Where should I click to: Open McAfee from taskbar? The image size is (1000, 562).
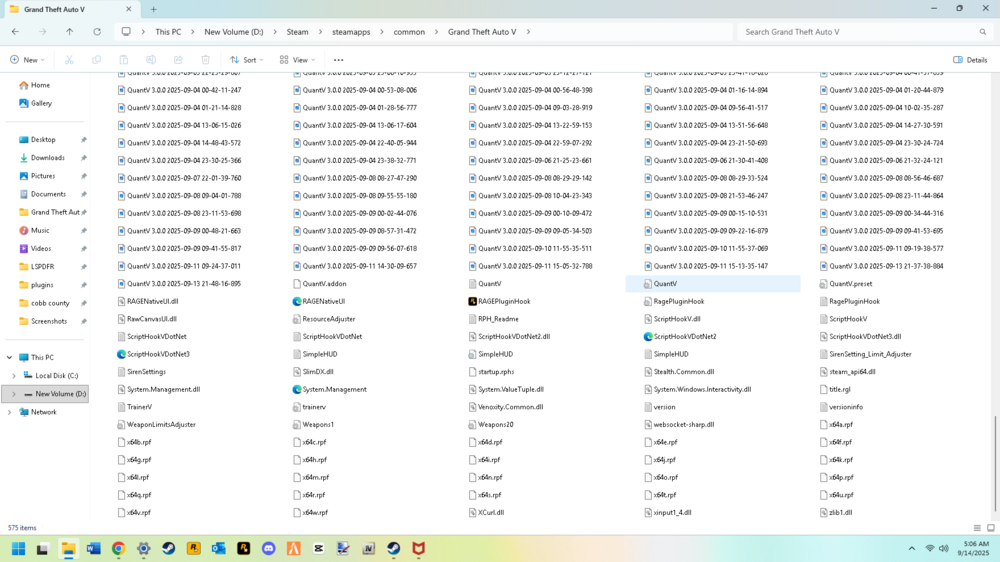tap(418, 549)
